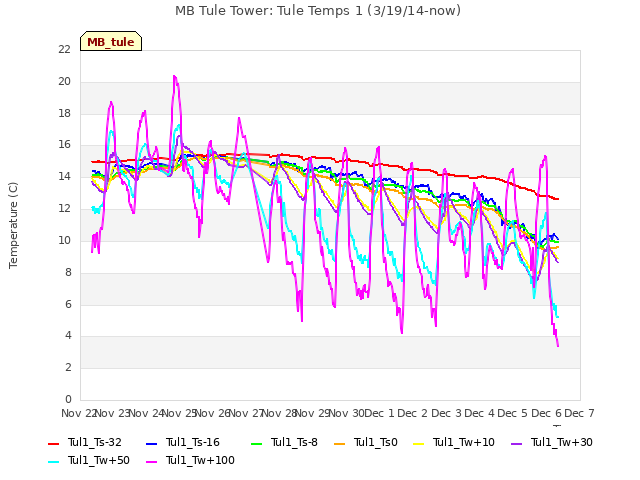The width and height of the screenshot is (640, 480).
Task: Click the Tul1_Ts-8 legend label
Action: (x=294, y=442)
